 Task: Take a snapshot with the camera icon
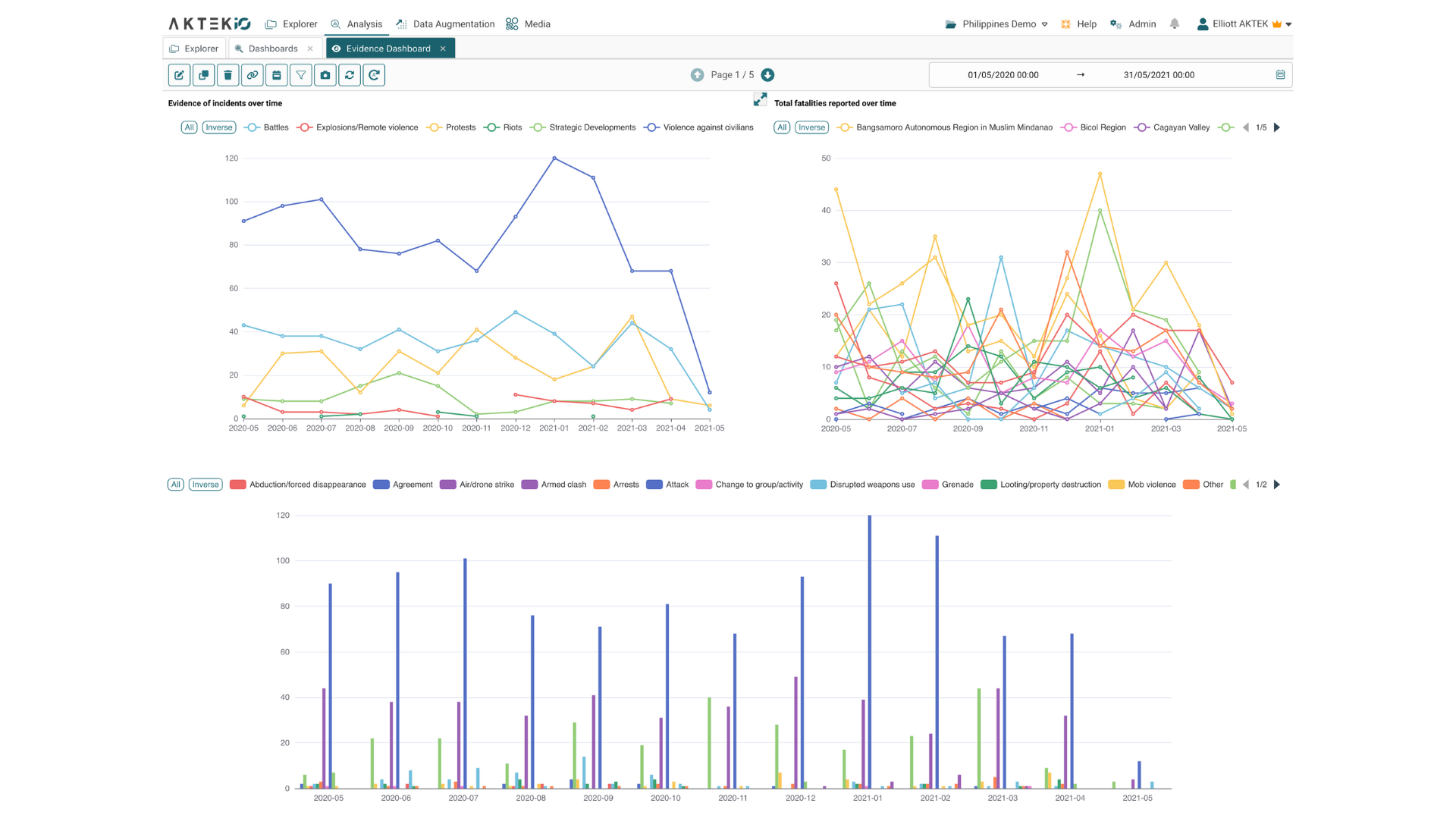click(325, 75)
